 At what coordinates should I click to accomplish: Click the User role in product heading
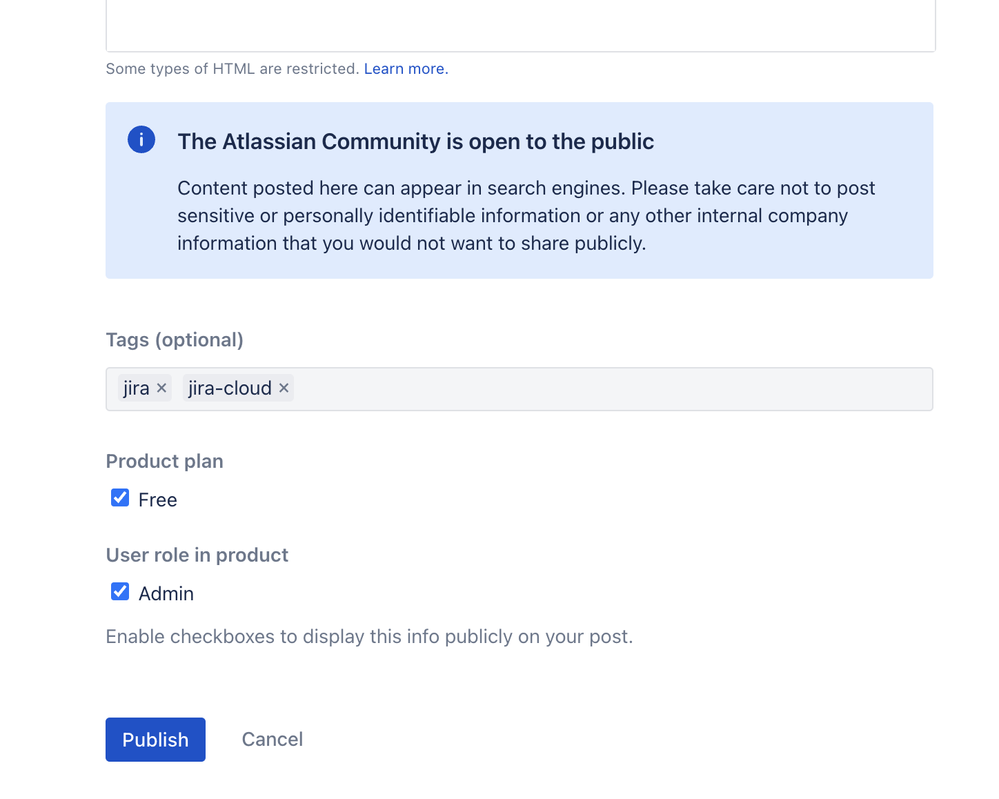point(196,555)
